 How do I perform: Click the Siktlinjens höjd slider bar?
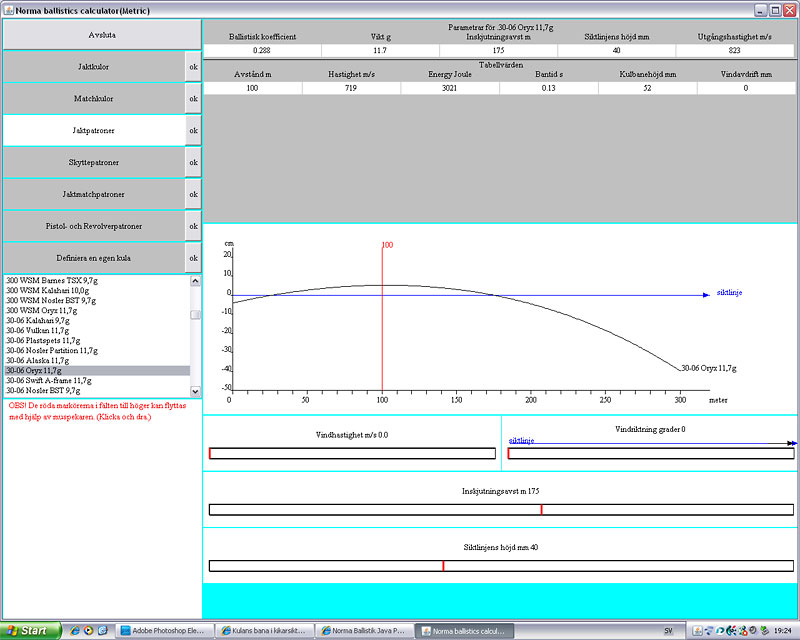(500, 566)
